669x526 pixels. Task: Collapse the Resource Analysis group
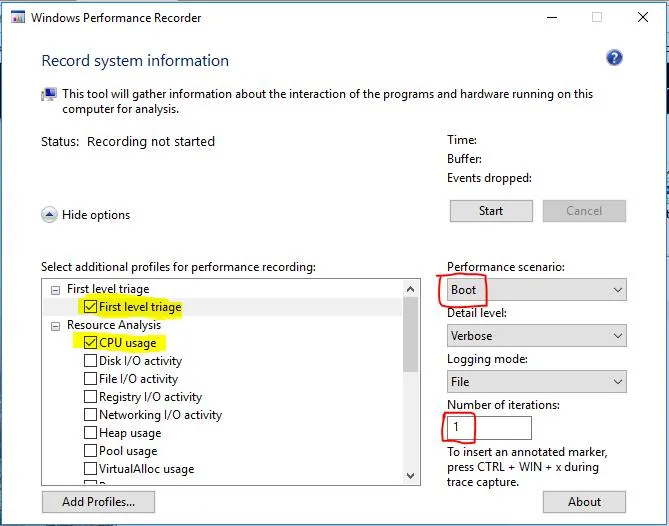pos(55,326)
